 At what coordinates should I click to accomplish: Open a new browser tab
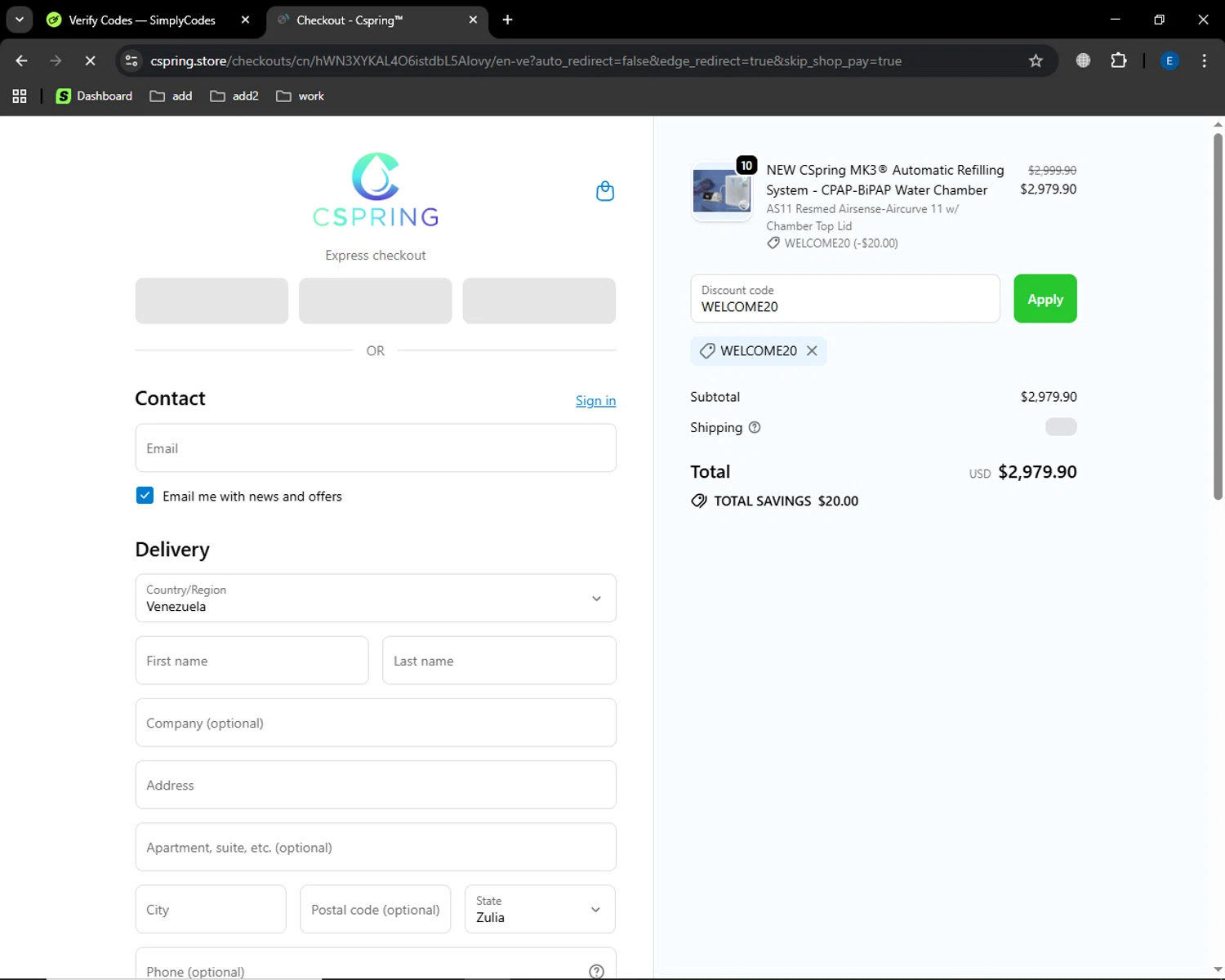point(507,20)
